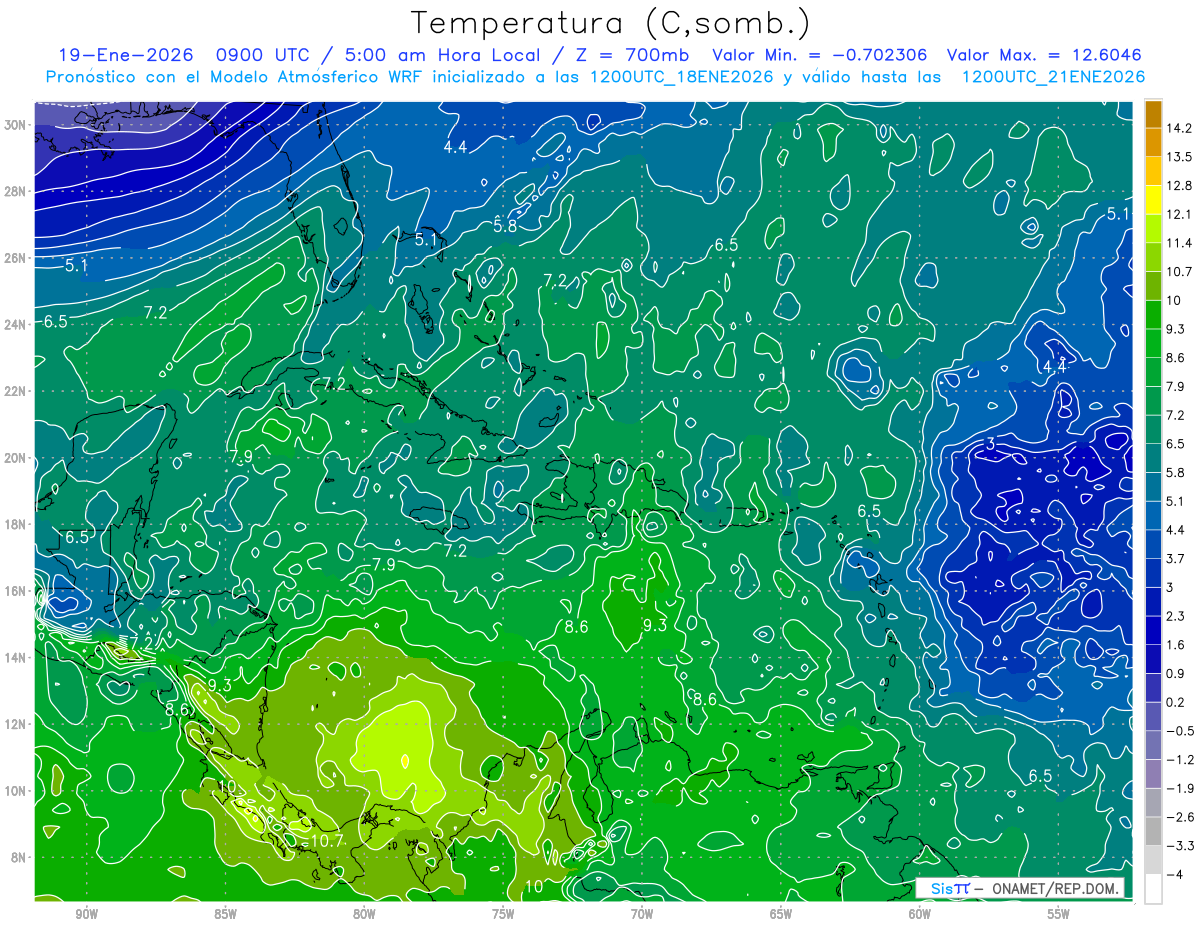
Task: Click the date "19-Ene-2026" in the header
Action: 126,55
